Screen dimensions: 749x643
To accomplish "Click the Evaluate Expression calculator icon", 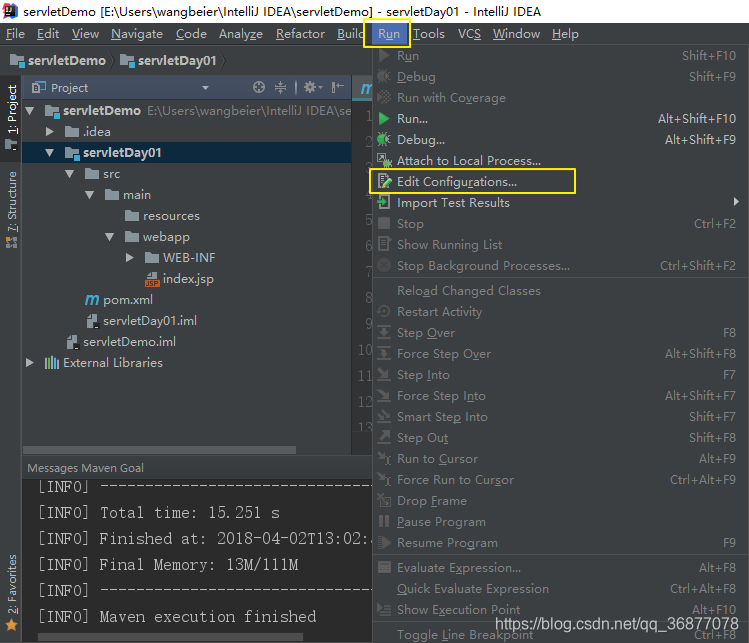I will [x=384, y=568].
